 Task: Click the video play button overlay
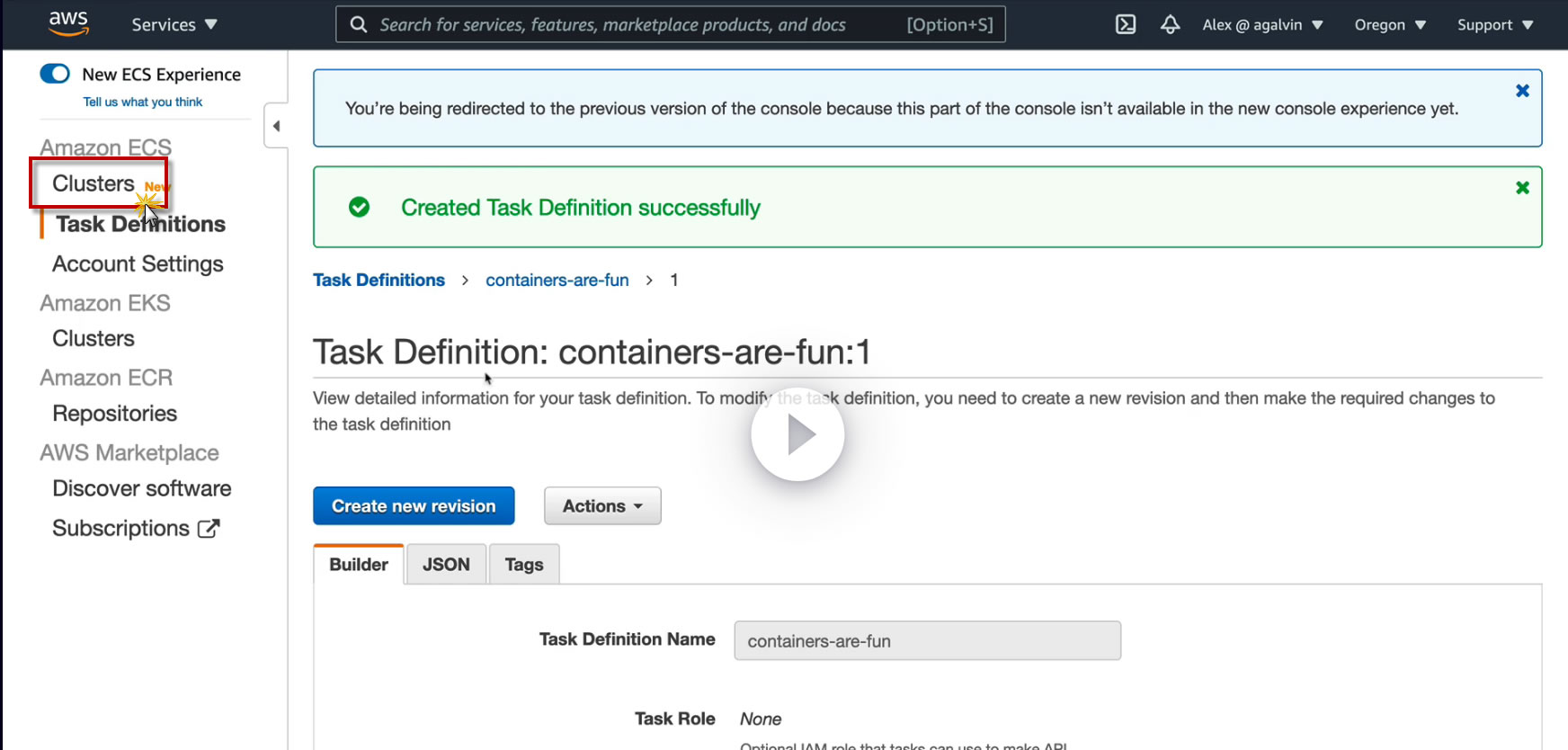tap(797, 435)
